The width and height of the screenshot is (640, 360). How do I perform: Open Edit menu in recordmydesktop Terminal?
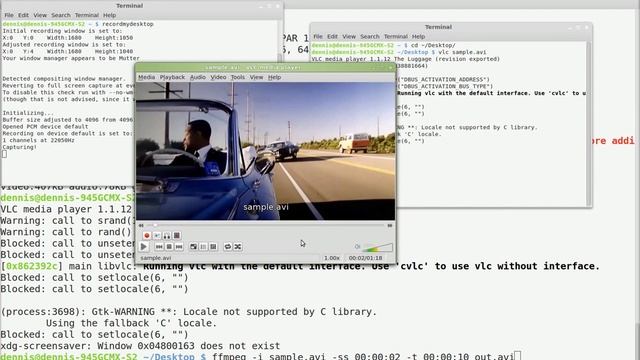pos(23,15)
